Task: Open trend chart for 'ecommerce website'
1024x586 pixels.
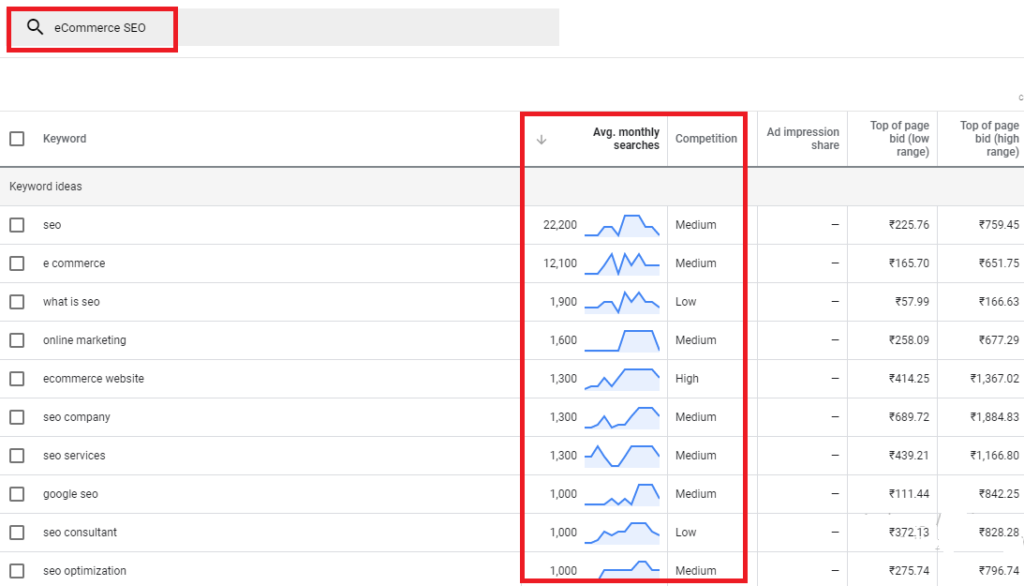Action: [622, 379]
